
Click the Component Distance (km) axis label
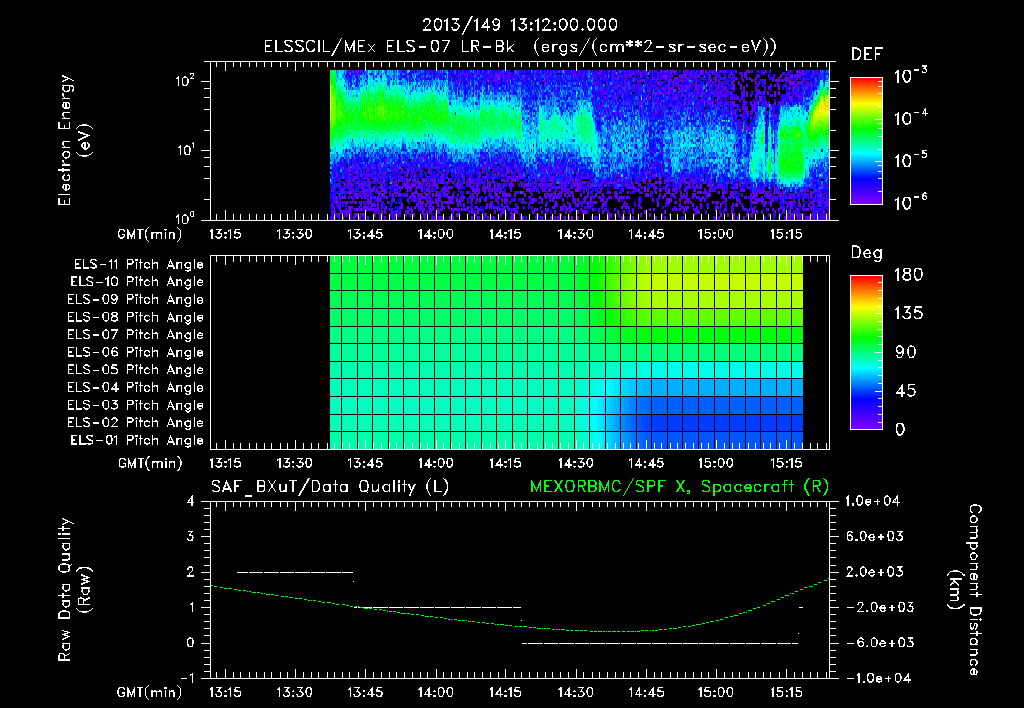click(x=965, y=590)
